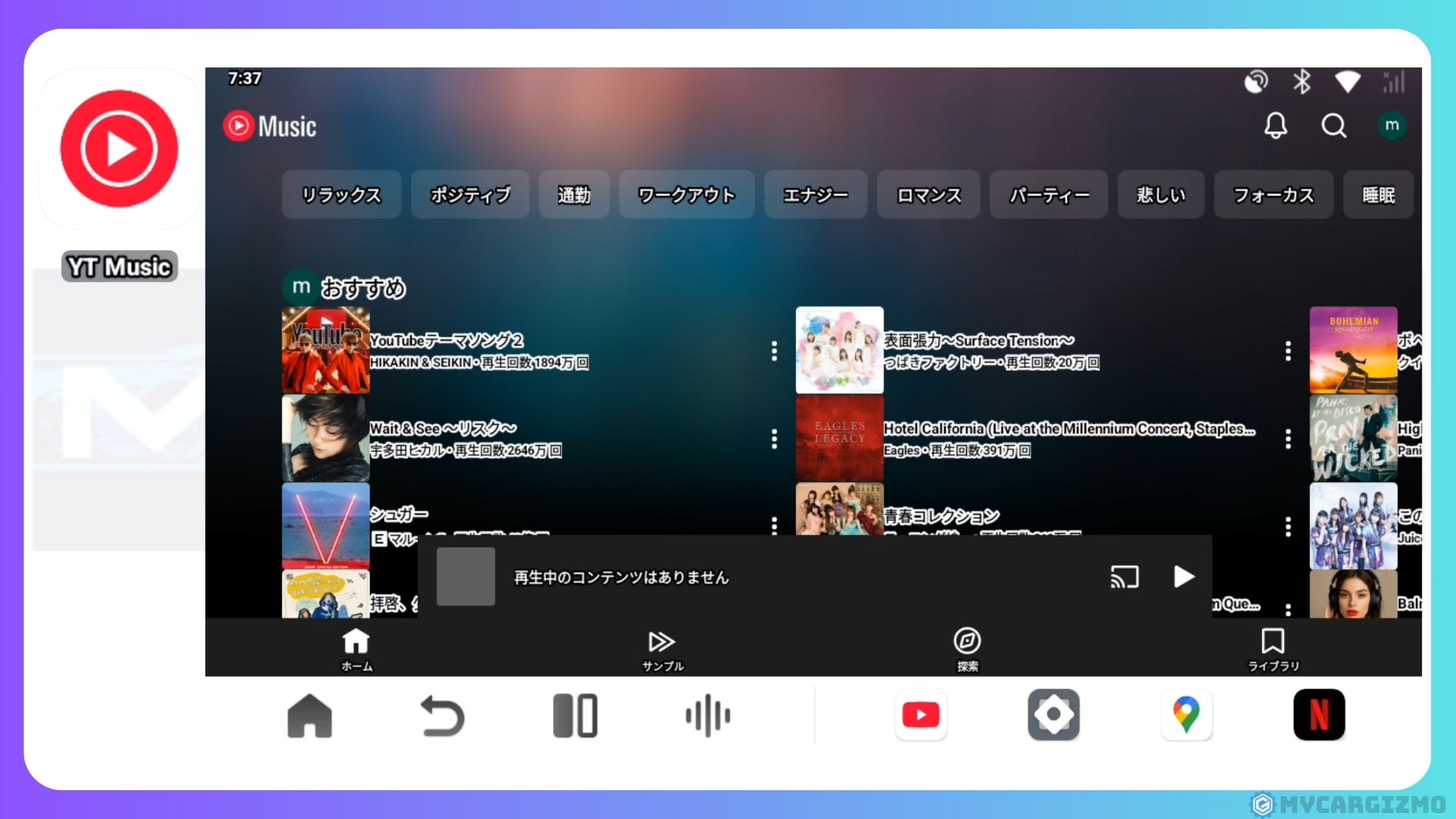The height and width of the screenshot is (819, 1456).
Task: Open the Wait & See〜リスク〜 album thumbnail
Action: [x=325, y=438]
